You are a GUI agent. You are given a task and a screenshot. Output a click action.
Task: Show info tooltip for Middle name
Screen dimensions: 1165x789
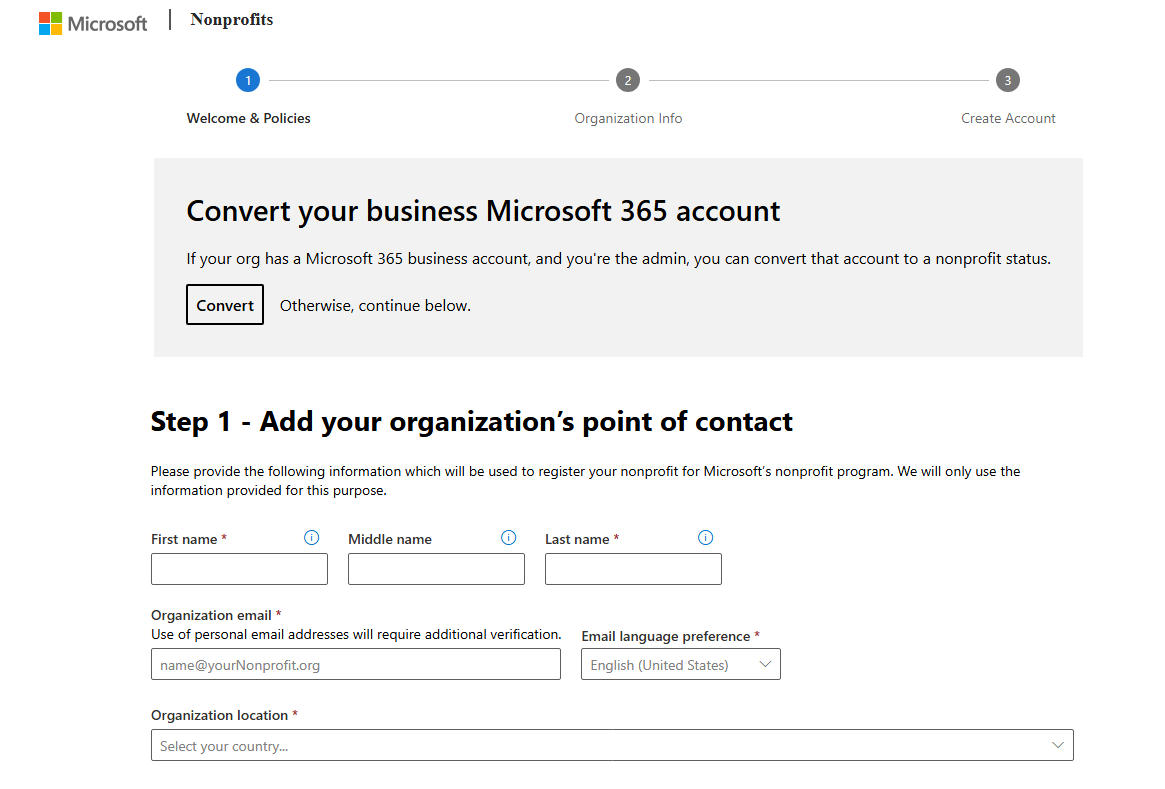[x=508, y=538]
